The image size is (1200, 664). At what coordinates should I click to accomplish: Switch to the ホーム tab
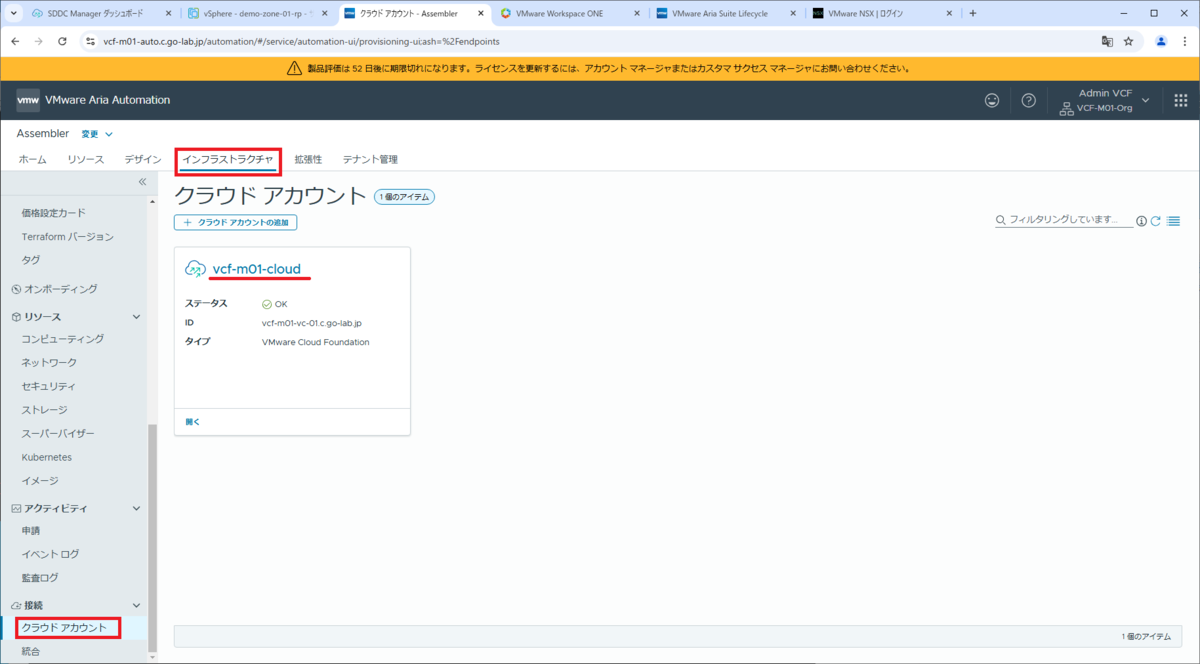tap(32, 160)
